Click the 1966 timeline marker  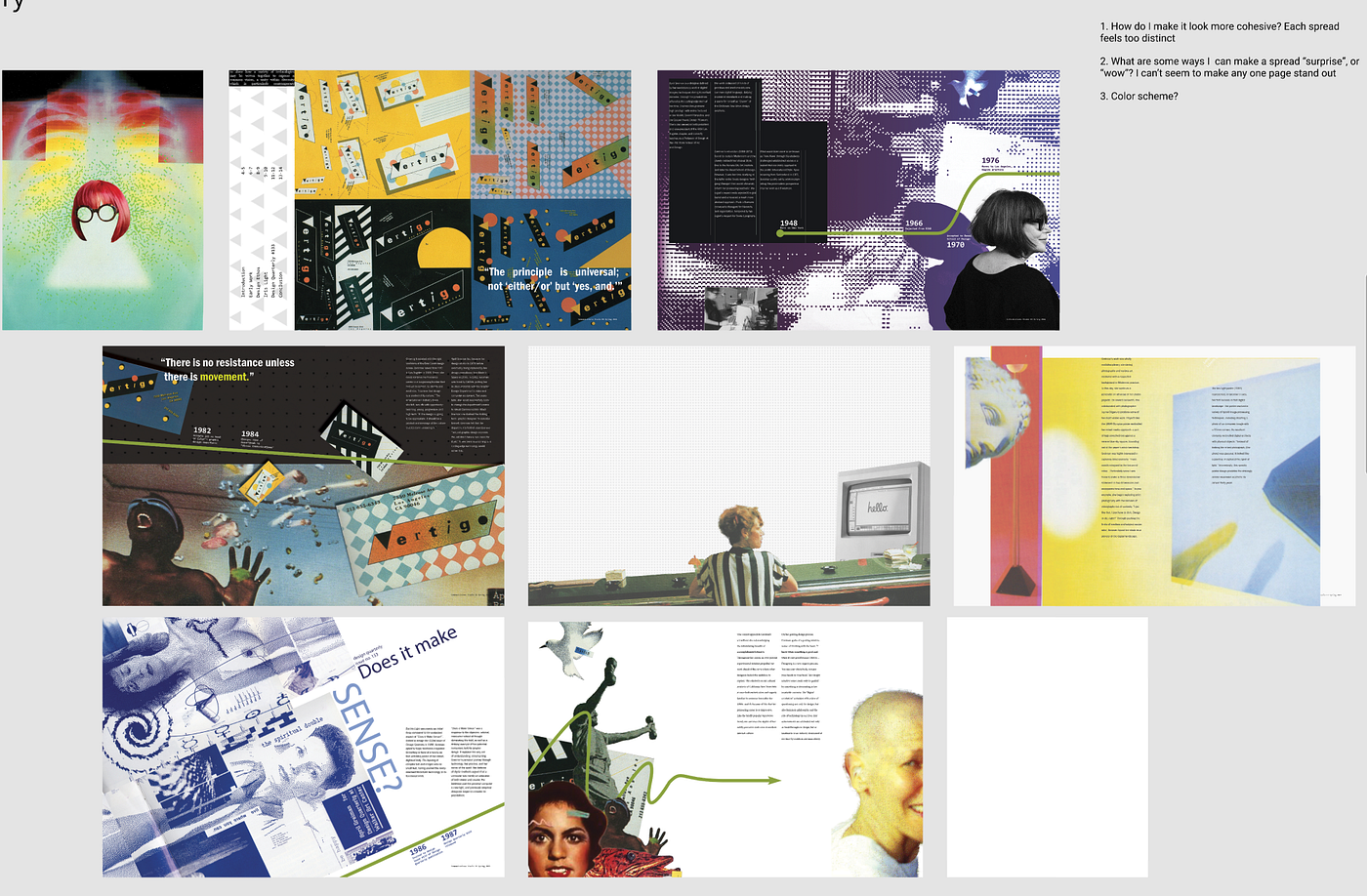(x=914, y=224)
